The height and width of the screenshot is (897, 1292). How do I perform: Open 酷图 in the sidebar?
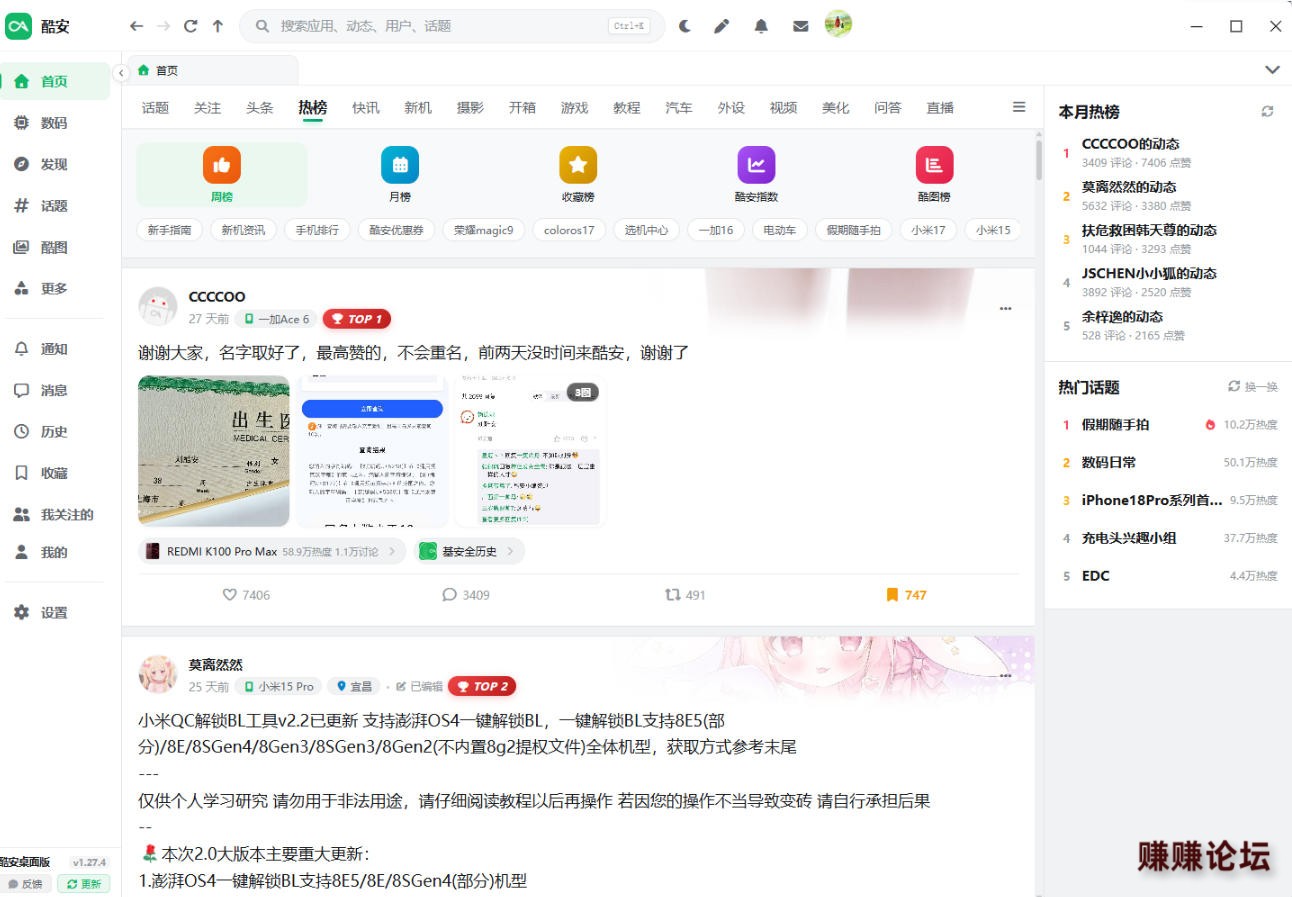[x=55, y=247]
